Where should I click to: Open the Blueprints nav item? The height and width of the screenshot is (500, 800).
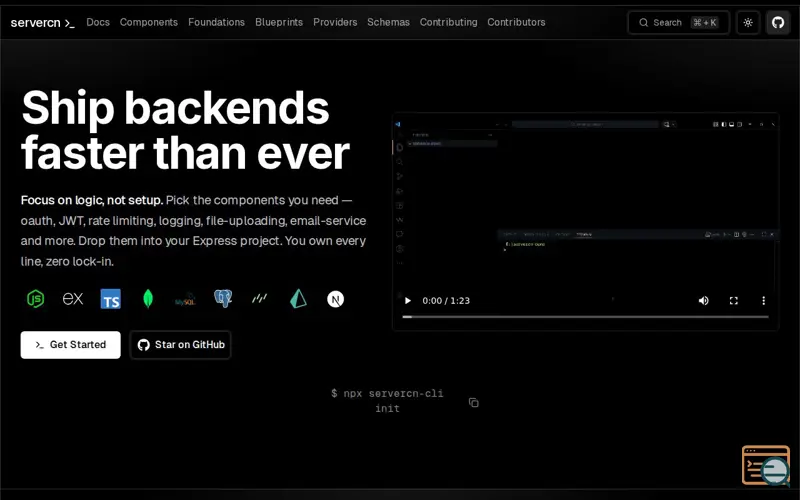coord(279,22)
